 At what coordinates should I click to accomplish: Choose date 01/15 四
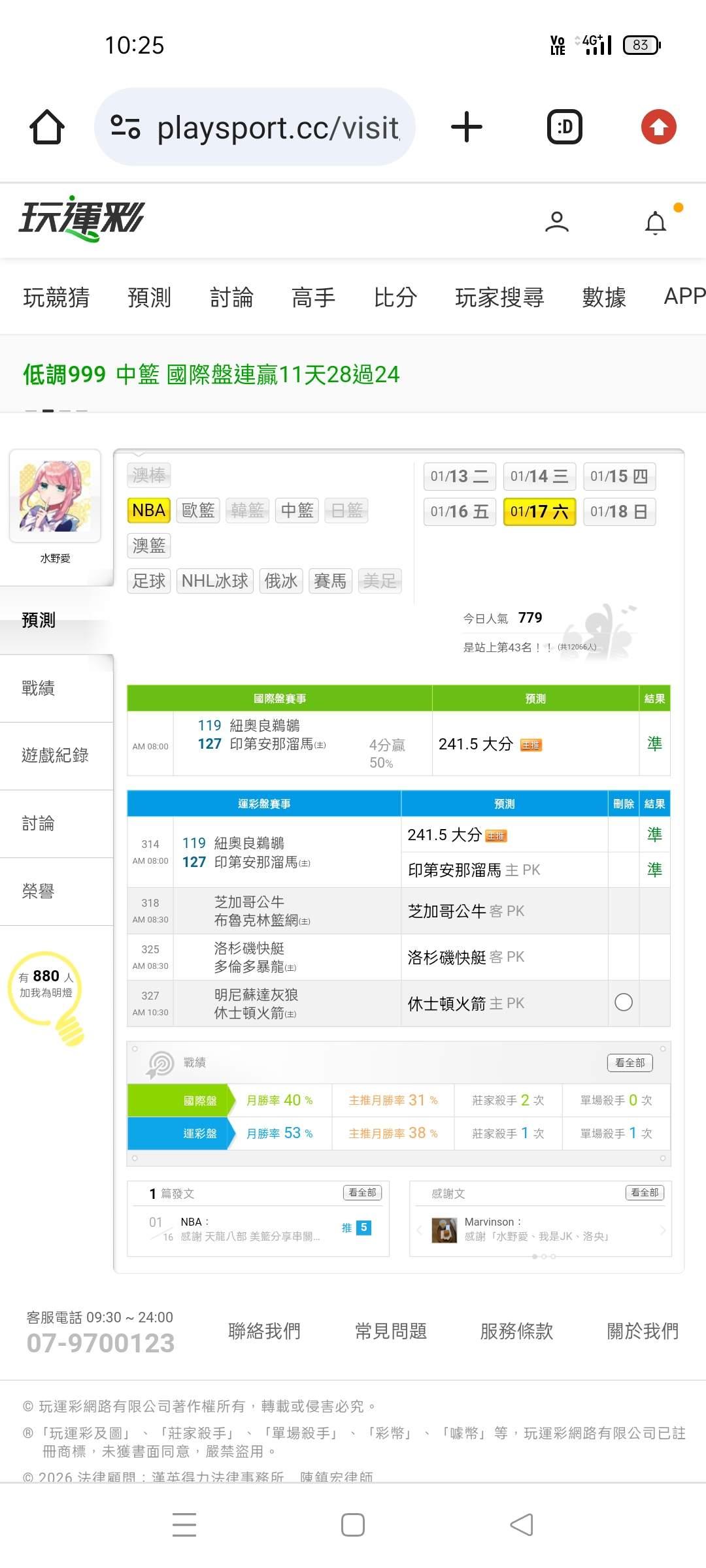coord(619,476)
